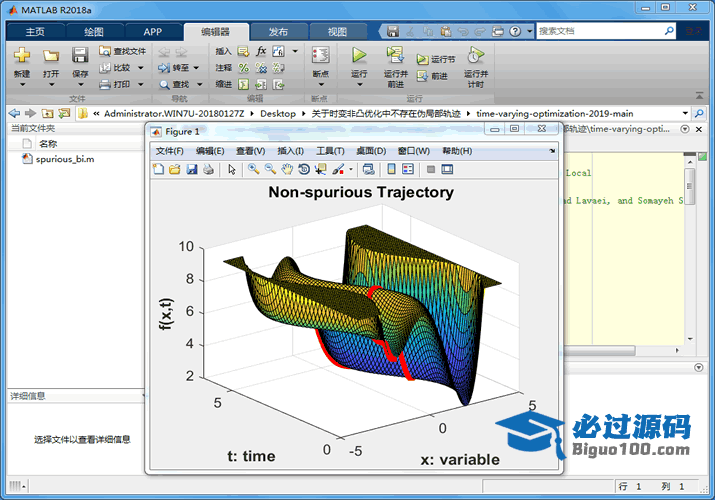
Task: Click the 新建 (New) script icon
Action: pyautogui.click(x=22, y=56)
